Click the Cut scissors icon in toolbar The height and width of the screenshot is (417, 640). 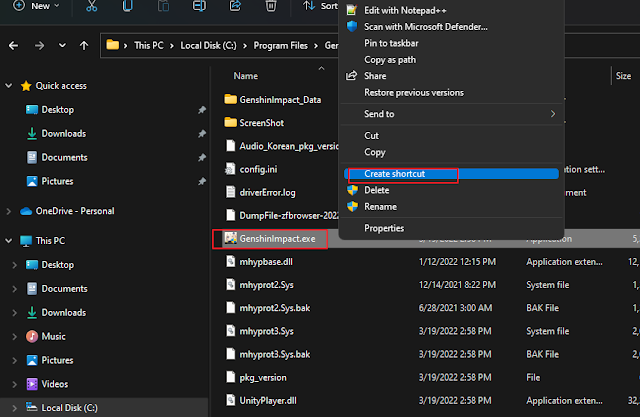[x=91, y=6]
